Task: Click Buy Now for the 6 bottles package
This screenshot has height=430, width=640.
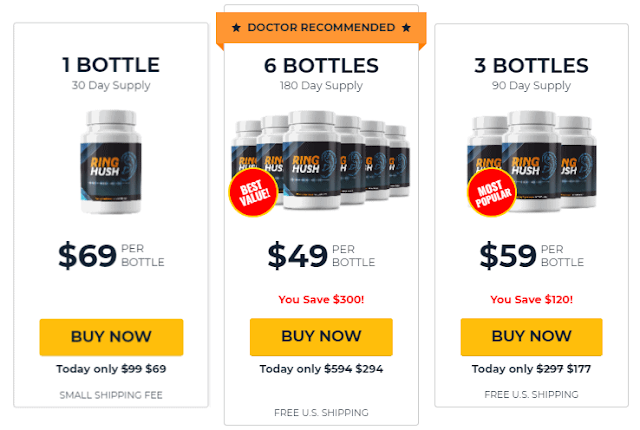Action: coord(321,337)
